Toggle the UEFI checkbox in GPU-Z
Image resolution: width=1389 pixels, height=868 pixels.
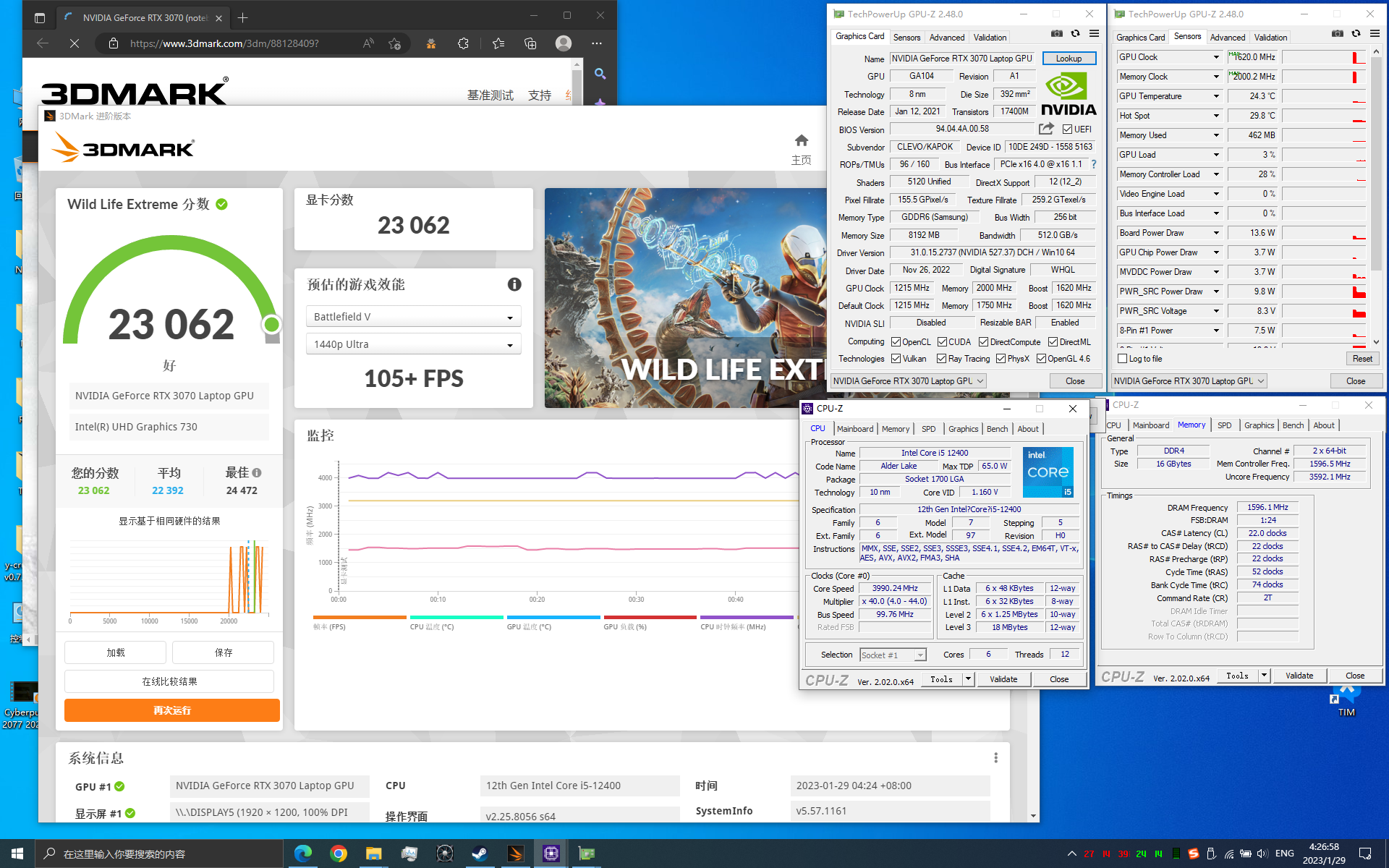[1067, 129]
